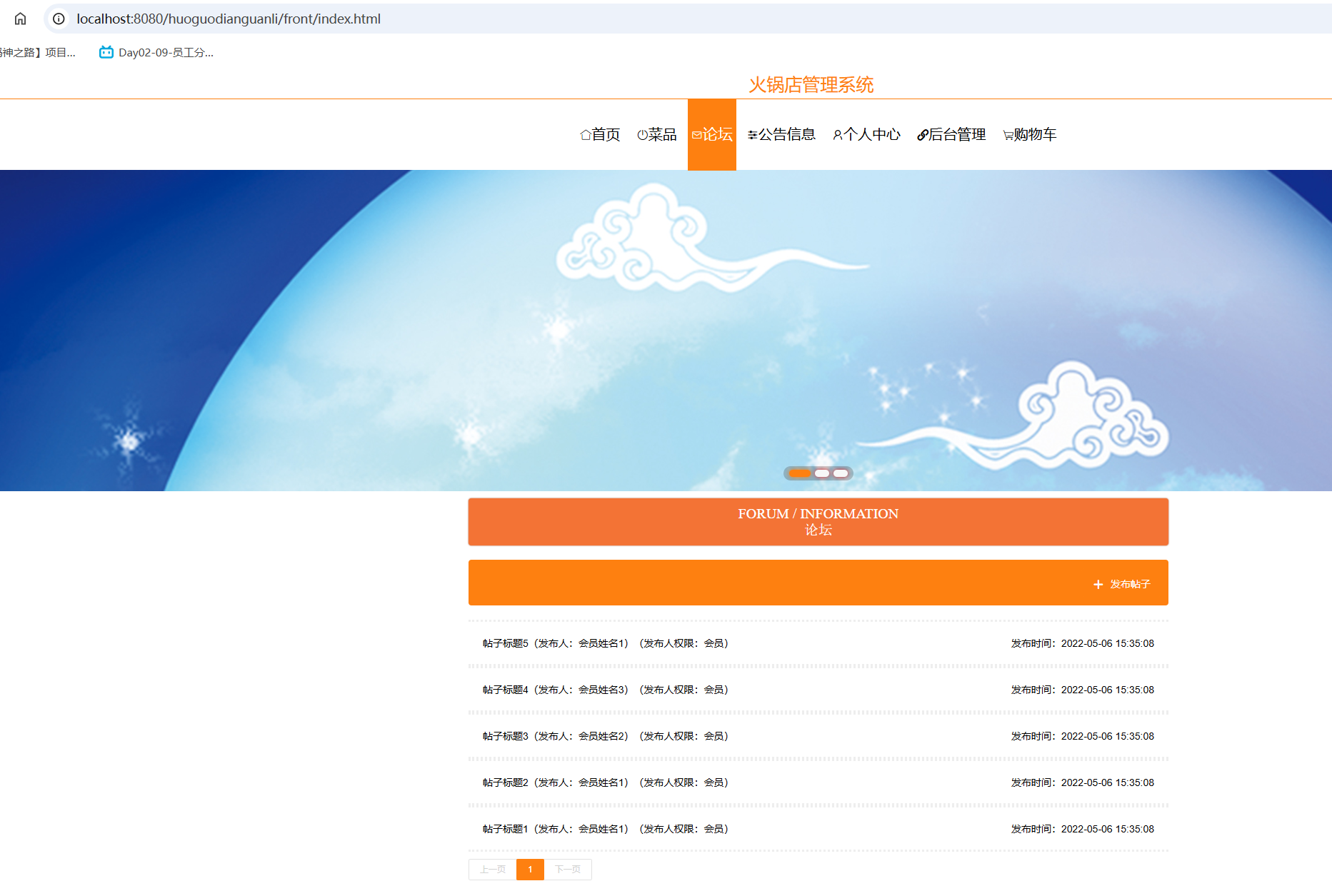This screenshot has height=896, width=1332.
Task: Select the active 论坛 navigation tab
Action: tap(712, 135)
